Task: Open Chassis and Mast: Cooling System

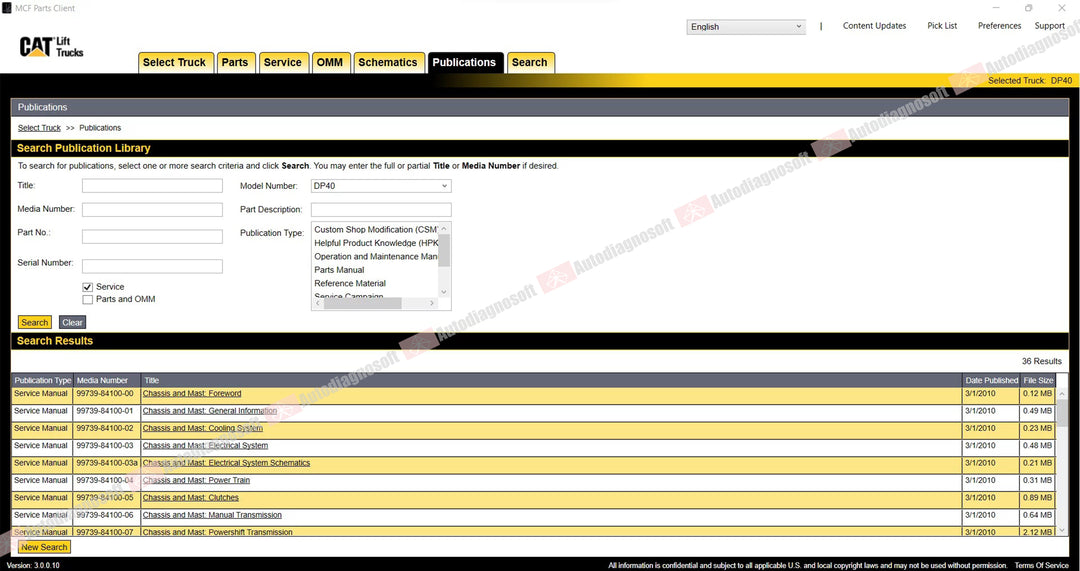Action: (x=202, y=428)
